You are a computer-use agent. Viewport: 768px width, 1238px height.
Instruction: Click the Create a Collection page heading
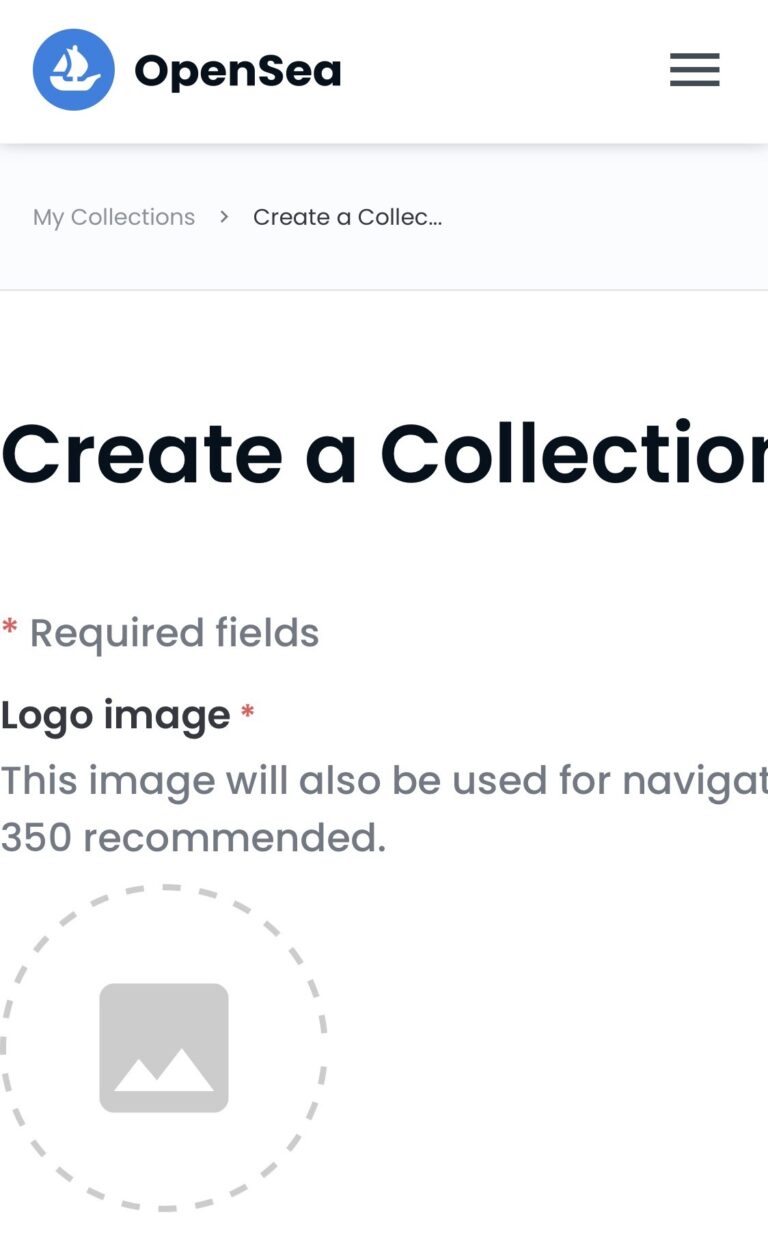tap(384, 454)
